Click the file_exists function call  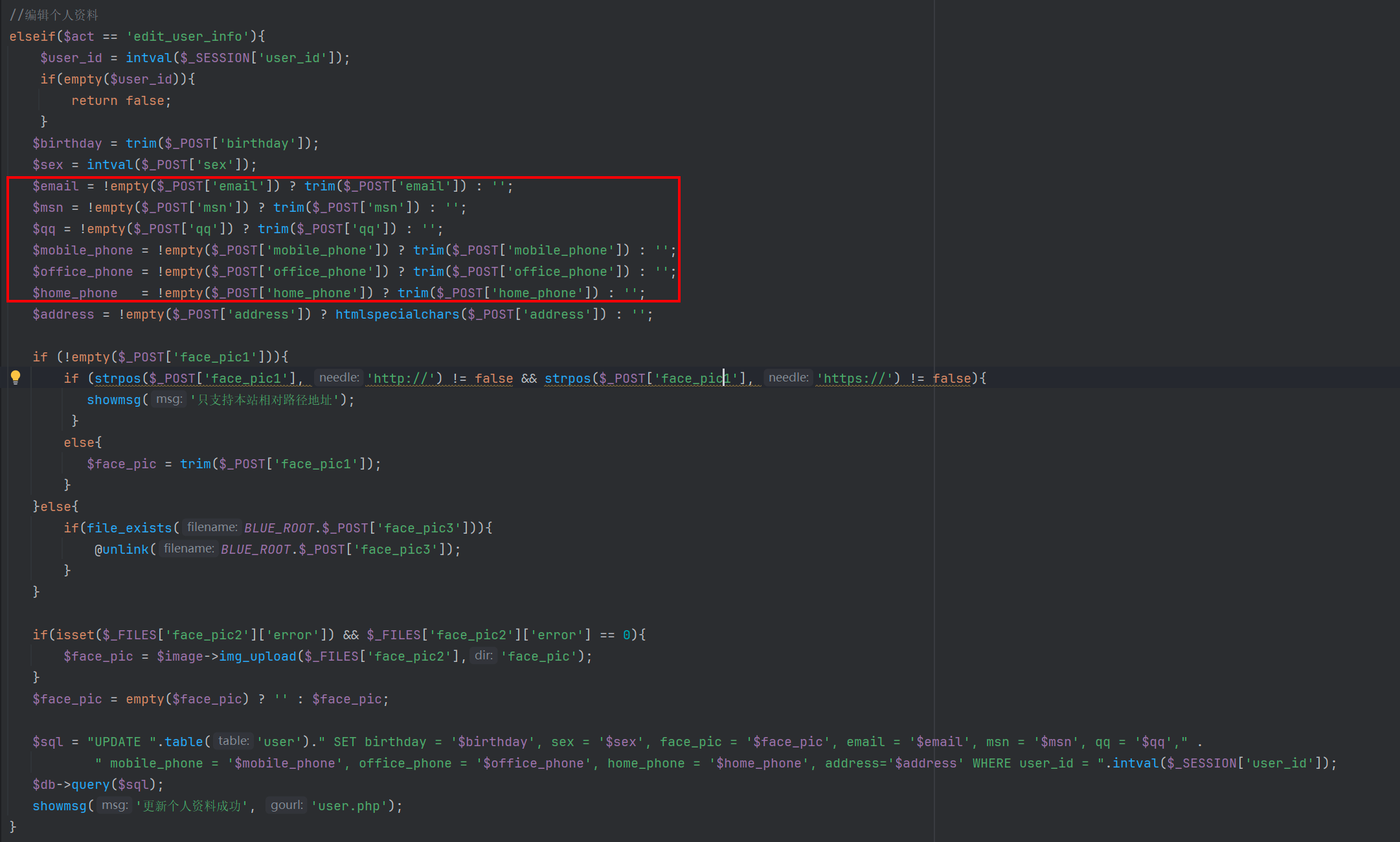click(x=130, y=528)
